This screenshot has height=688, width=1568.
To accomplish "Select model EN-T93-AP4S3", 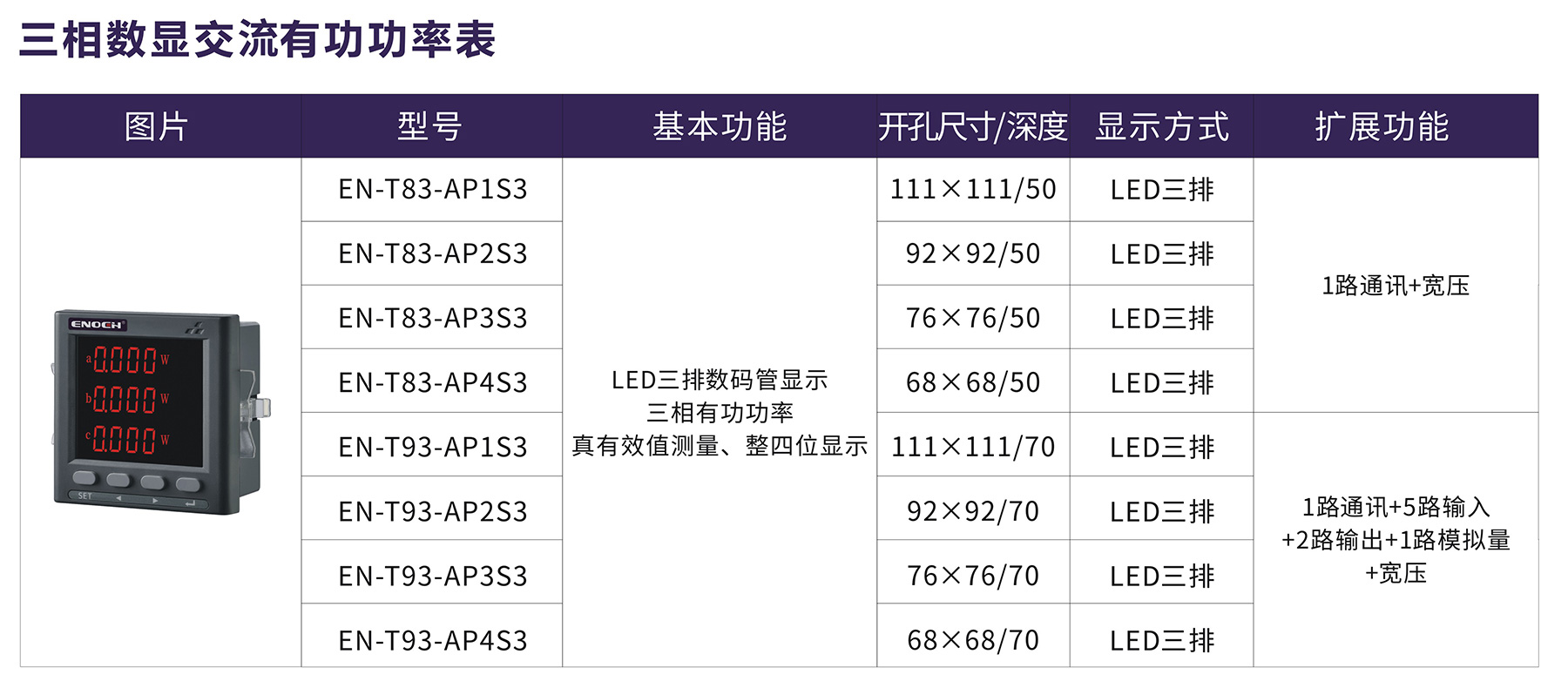I will pos(433,641).
